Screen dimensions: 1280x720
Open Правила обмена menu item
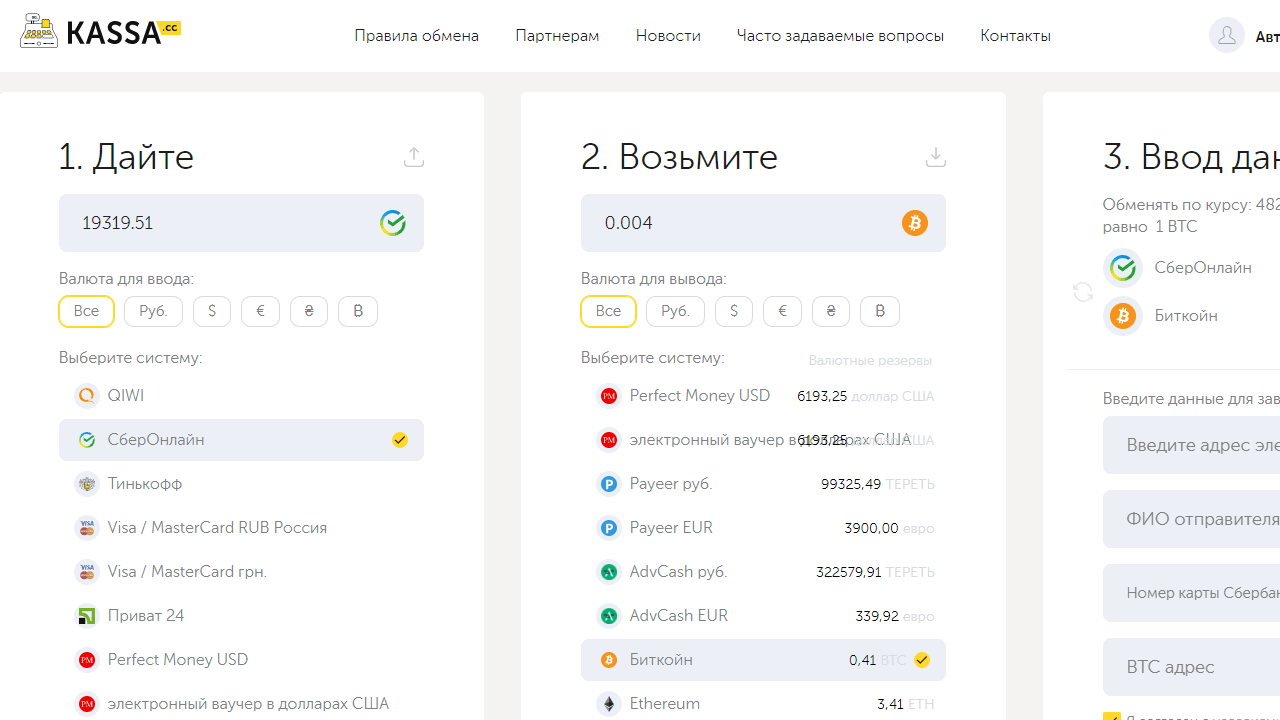tap(416, 36)
